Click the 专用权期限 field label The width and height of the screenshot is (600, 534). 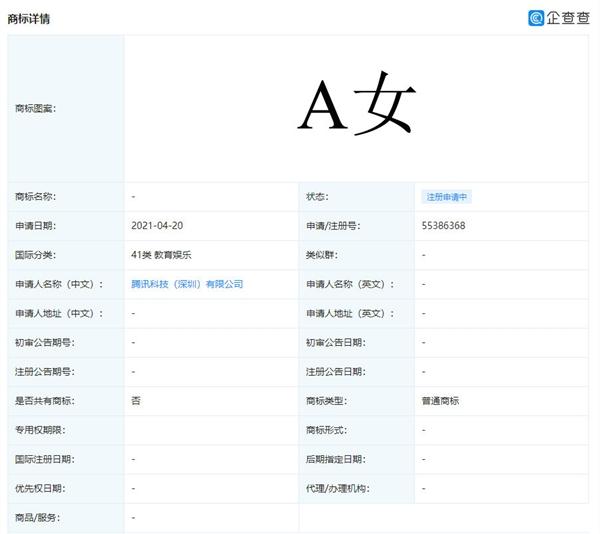pyautogui.click(x=40, y=430)
